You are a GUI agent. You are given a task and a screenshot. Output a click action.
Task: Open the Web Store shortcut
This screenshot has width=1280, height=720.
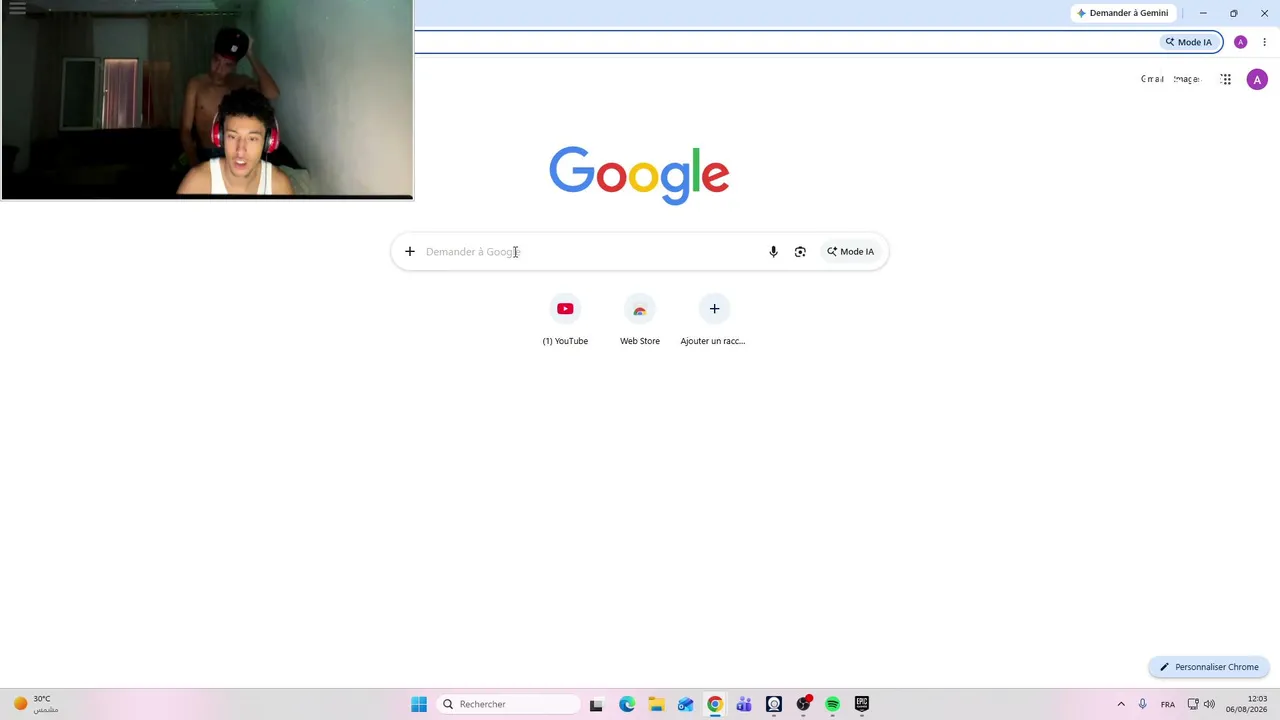click(x=640, y=321)
